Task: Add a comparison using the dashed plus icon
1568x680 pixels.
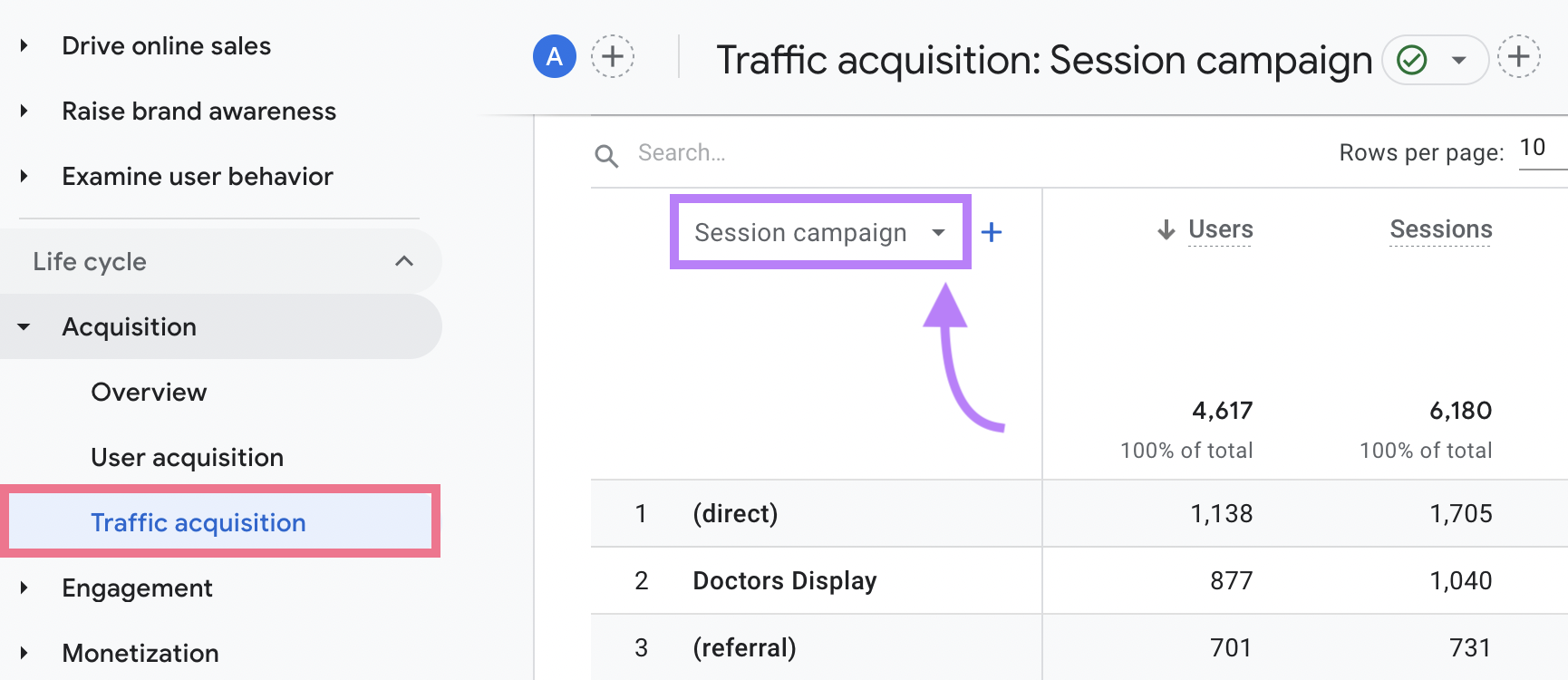Action: click(x=613, y=56)
